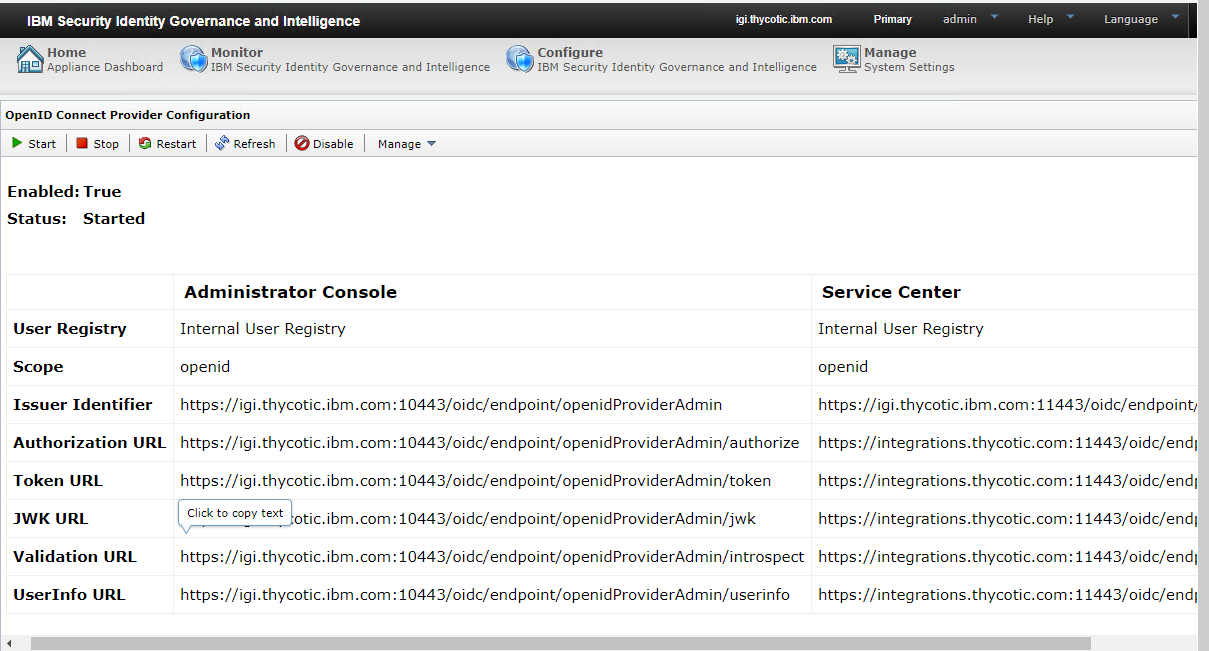Expand the Language dropdown

[x=1138, y=18]
